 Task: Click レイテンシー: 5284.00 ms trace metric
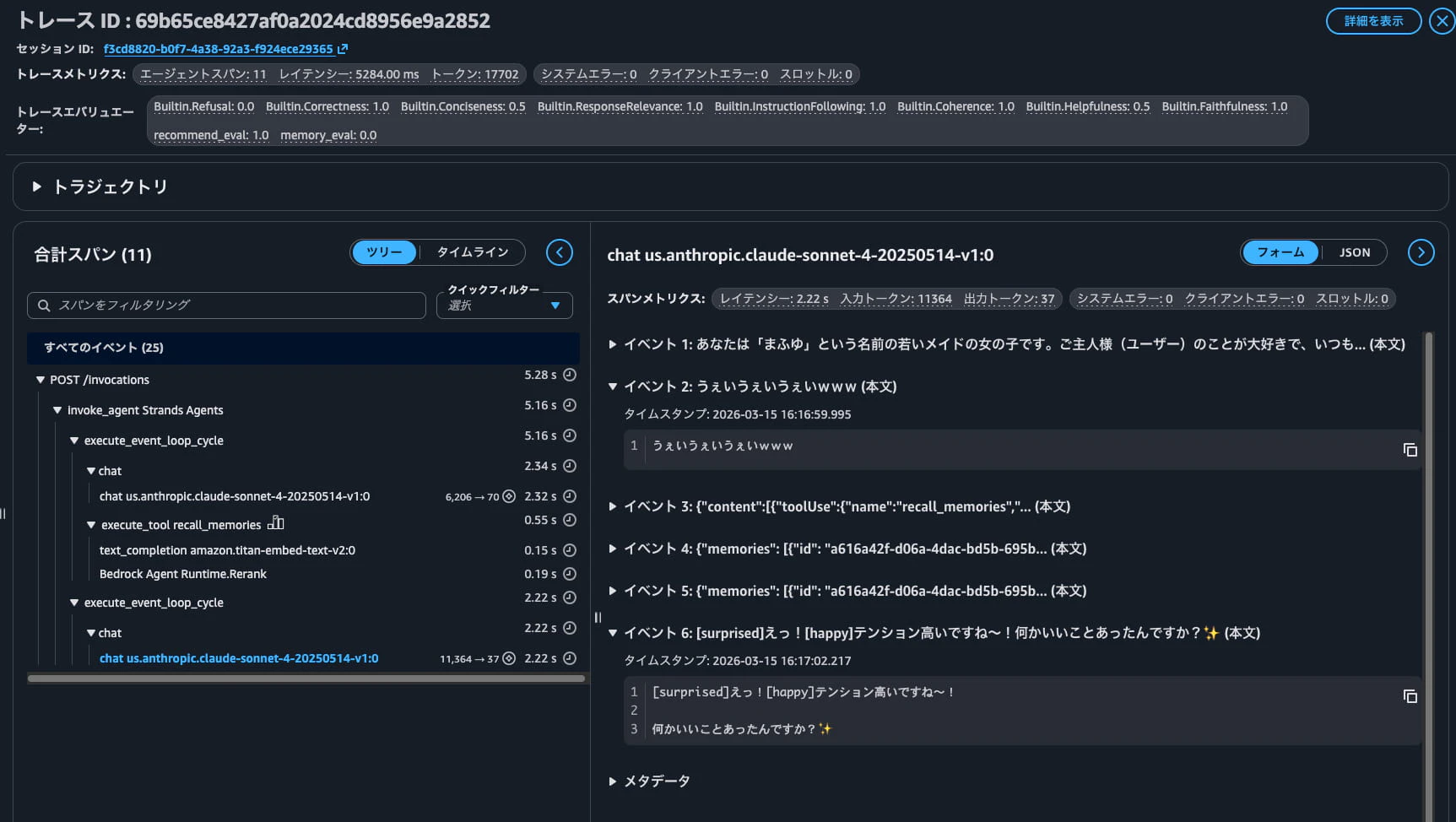pos(349,74)
